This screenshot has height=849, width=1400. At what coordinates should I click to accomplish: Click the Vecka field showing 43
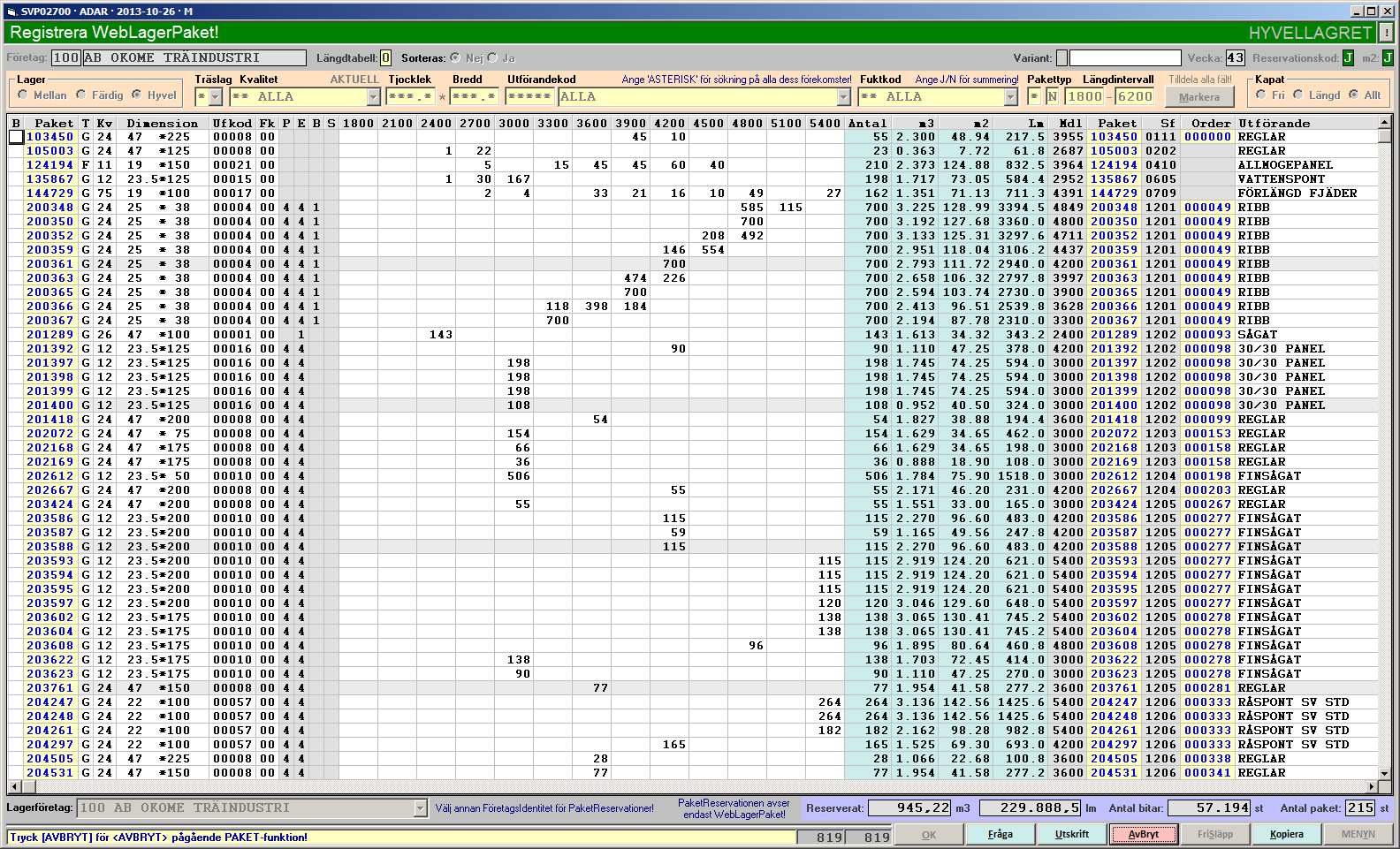point(1235,57)
